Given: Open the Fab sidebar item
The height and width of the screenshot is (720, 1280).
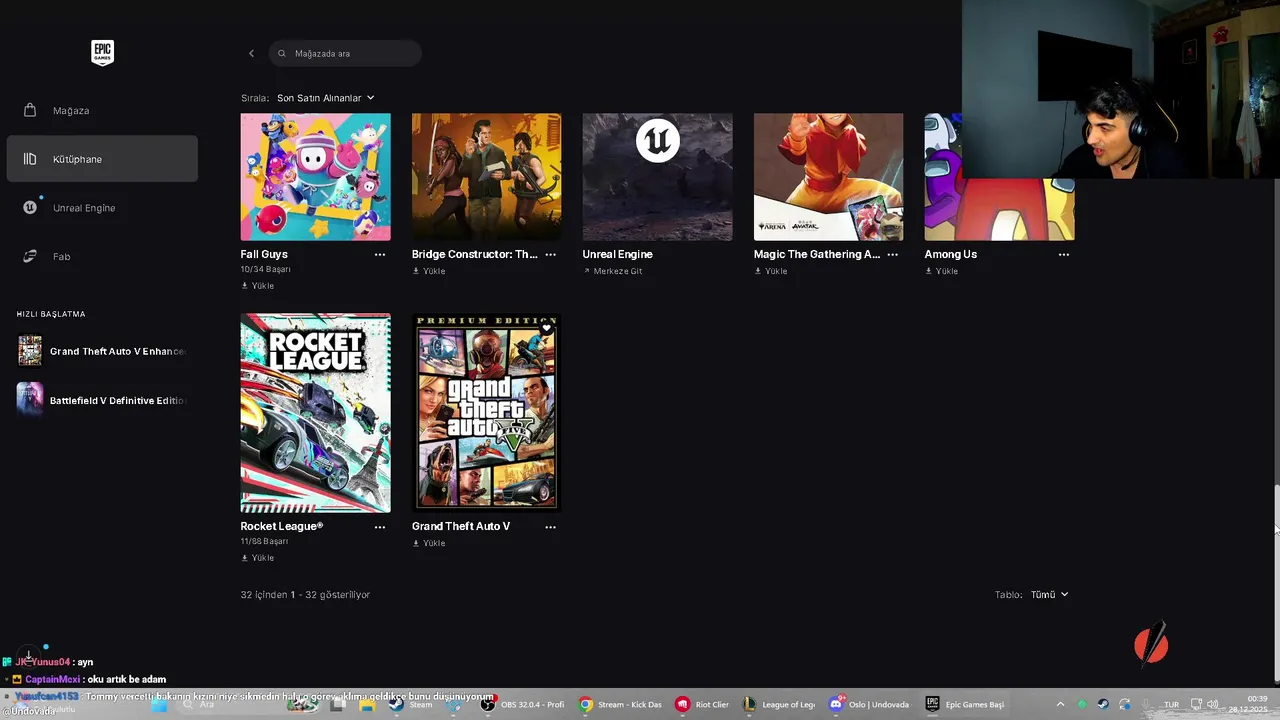Looking at the screenshot, I should click(102, 256).
